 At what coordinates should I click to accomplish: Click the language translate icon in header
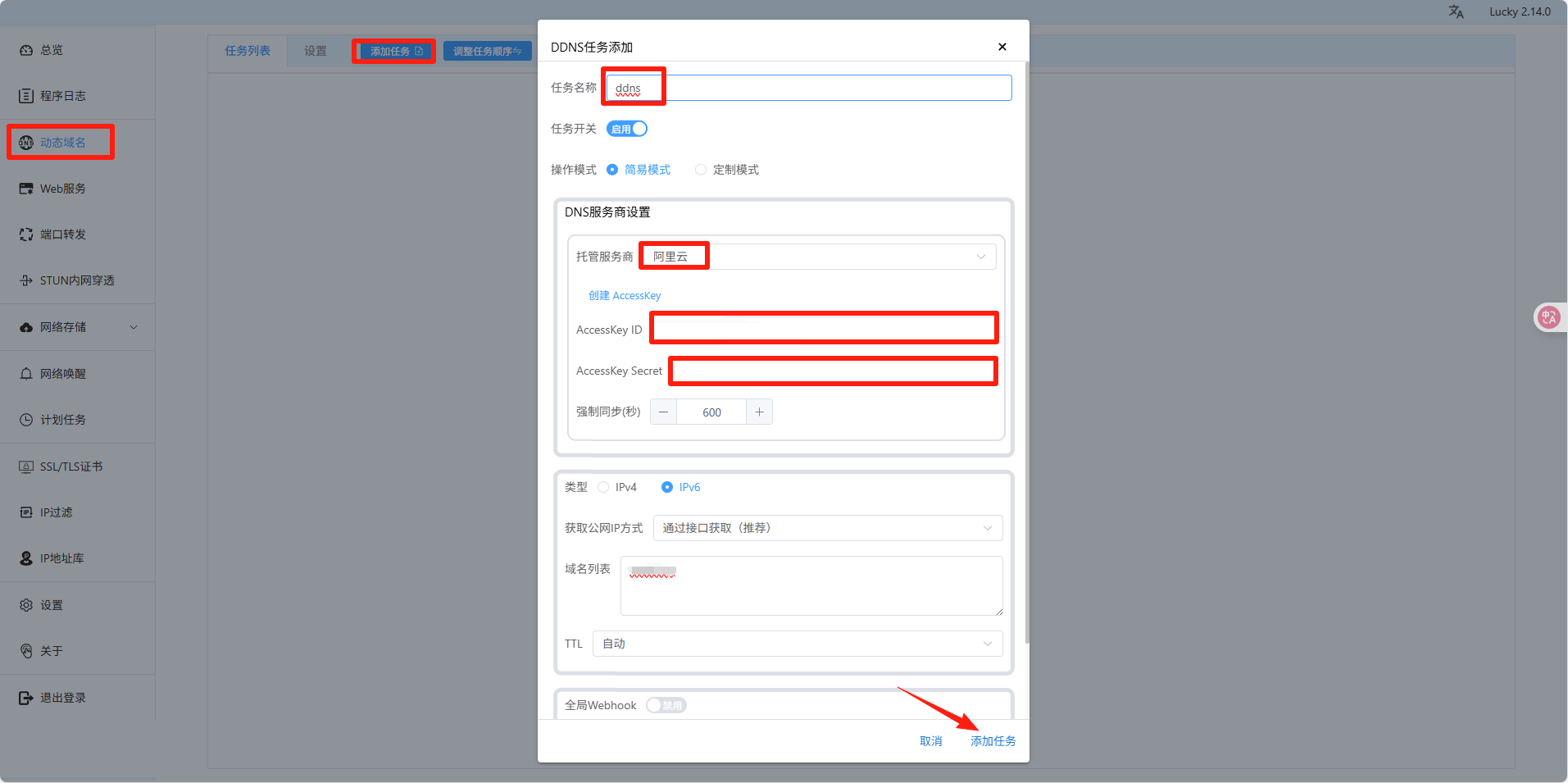click(x=1456, y=11)
